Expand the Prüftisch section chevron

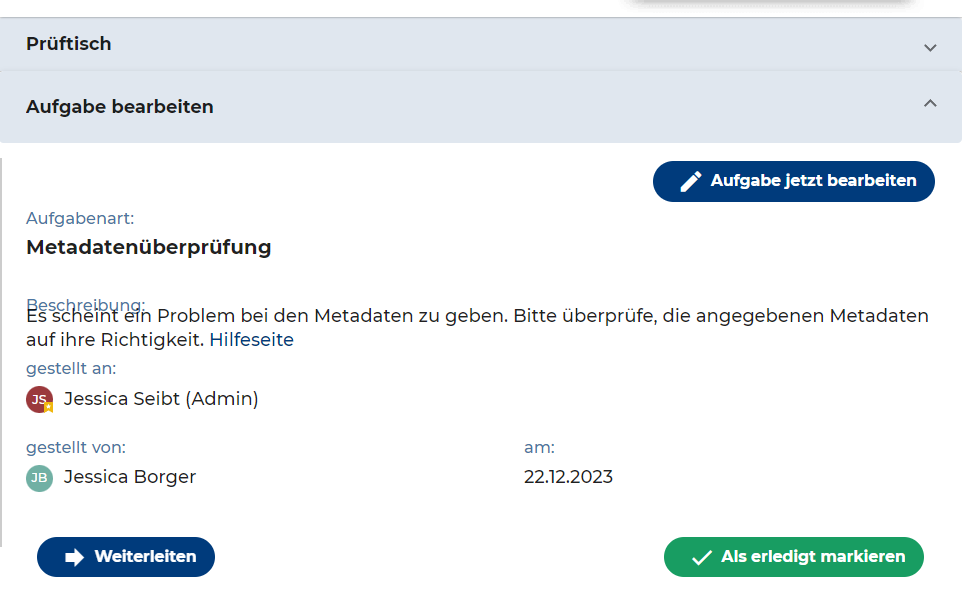pyautogui.click(x=930, y=47)
